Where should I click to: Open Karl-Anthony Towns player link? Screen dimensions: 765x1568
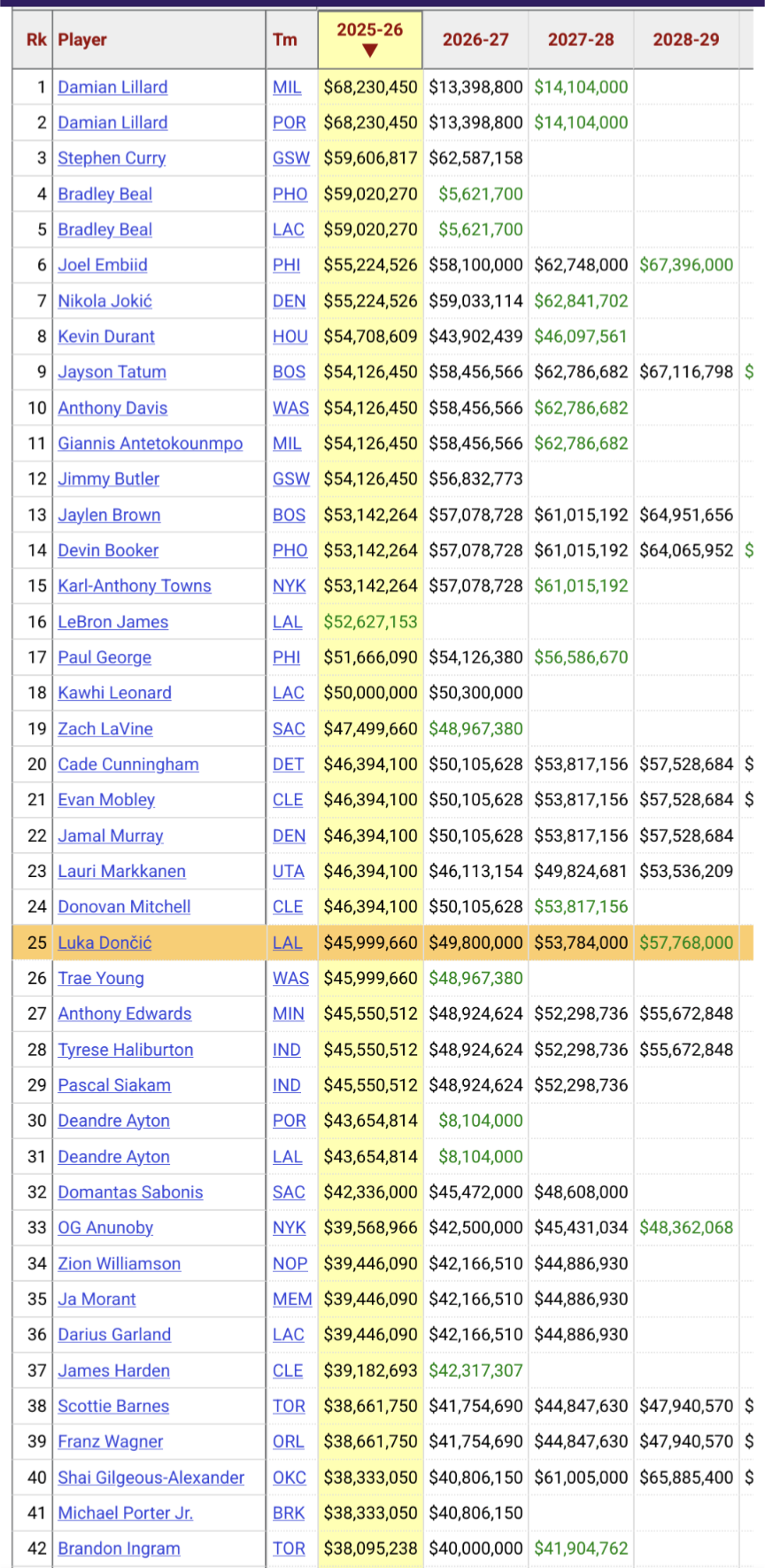pos(135,586)
